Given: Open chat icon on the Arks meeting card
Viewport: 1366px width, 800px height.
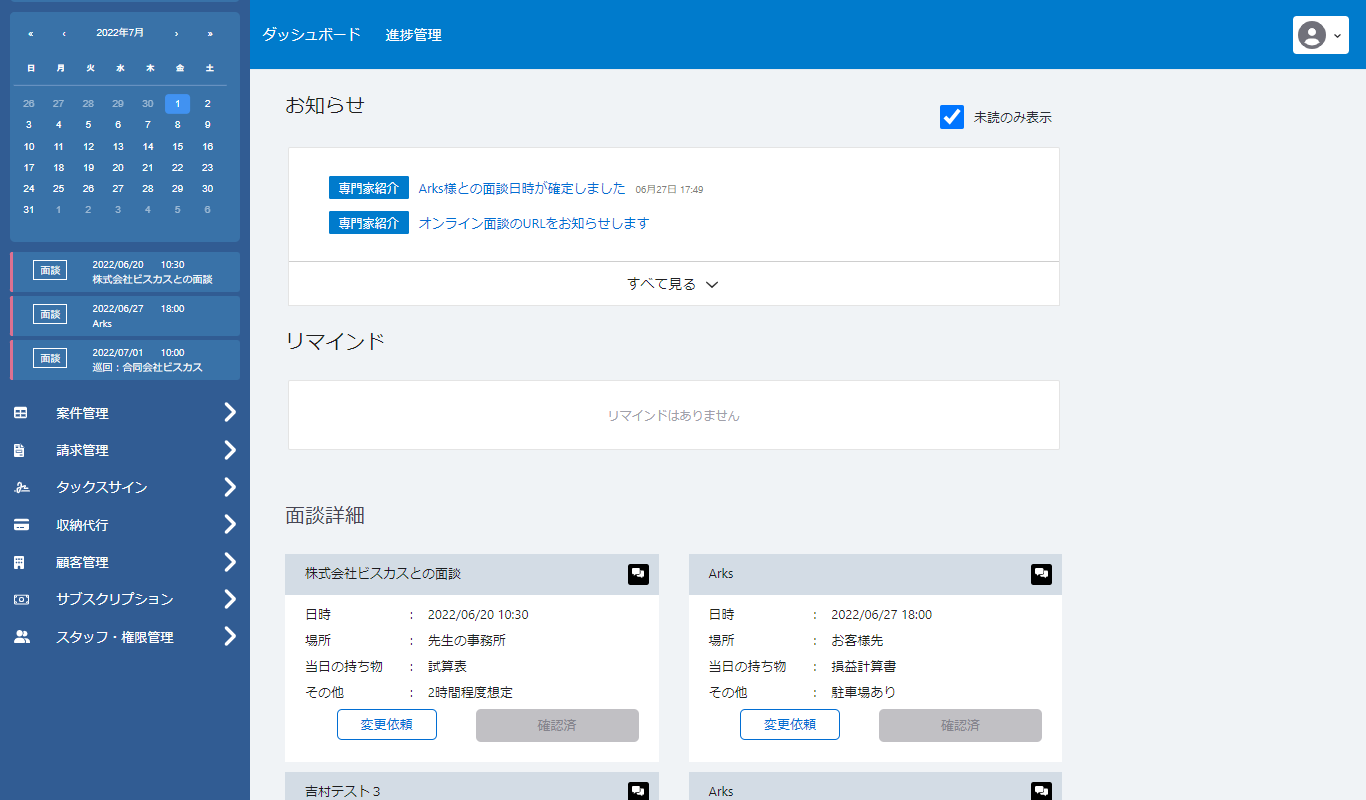Looking at the screenshot, I should point(1041,574).
